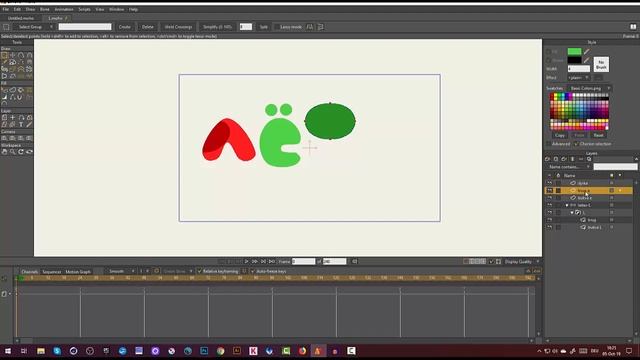The height and width of the screenshot is (360, 640).
Task: Open the Effect dropdown in Style panel
Action: [579, 78]
